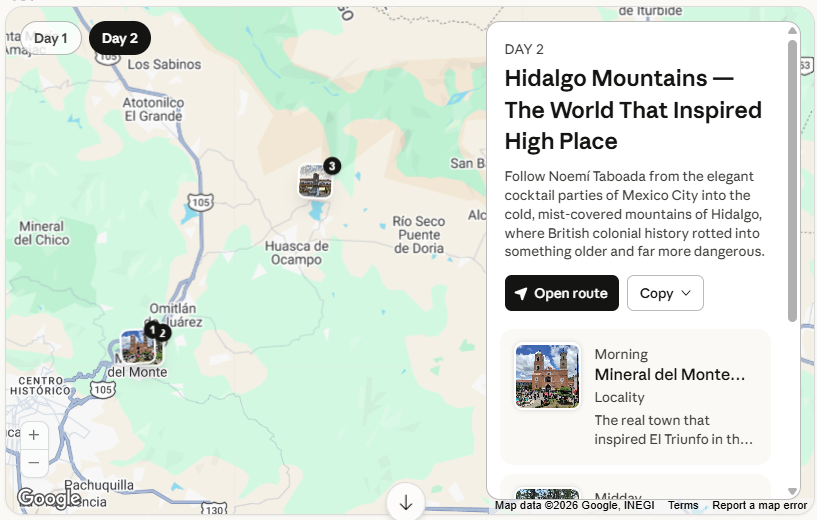817x520 pixels.
Task: Click the Google logo on the map
Action: click(49, 497)
